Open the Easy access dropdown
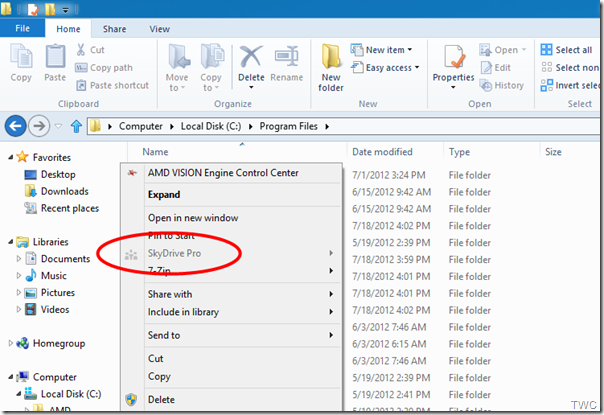Screen dimensions: 604x415 point(385,67)
